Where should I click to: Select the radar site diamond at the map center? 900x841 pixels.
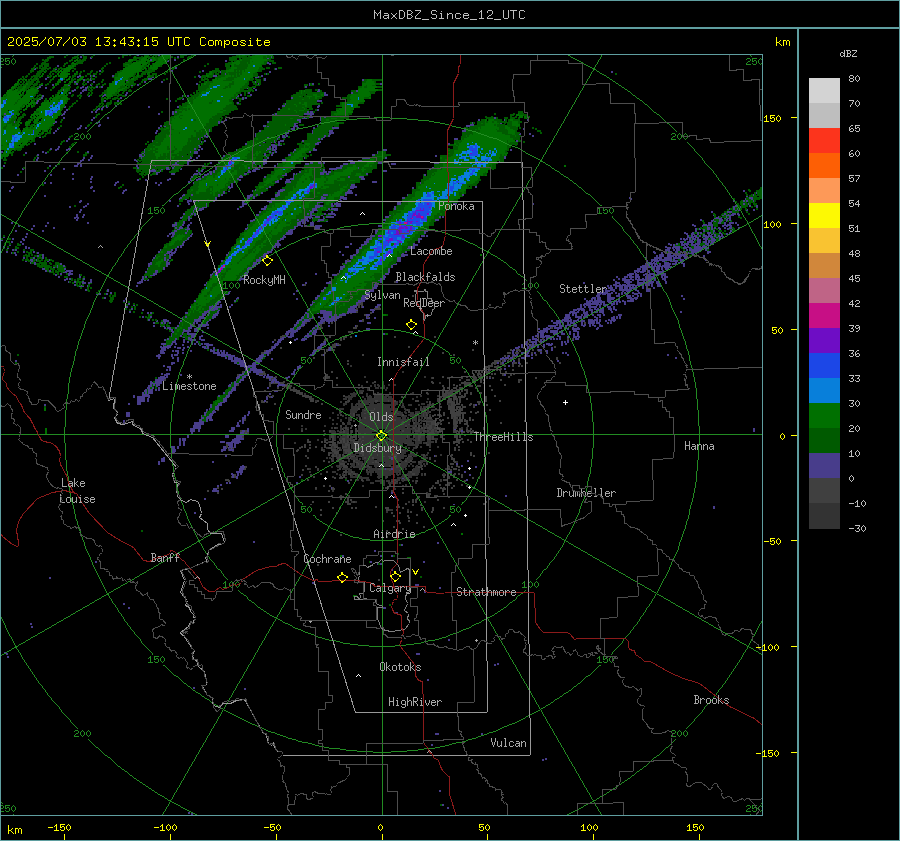[382, 435]
